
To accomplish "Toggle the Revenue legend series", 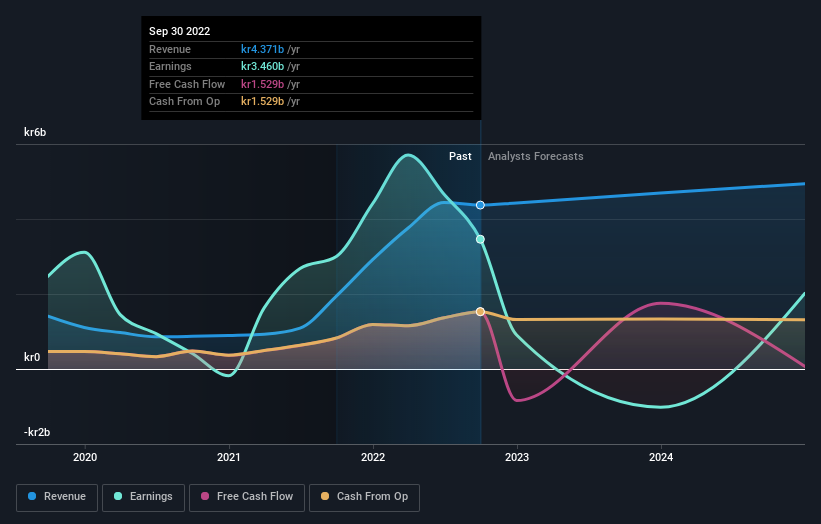I will [x=57, y=497].
